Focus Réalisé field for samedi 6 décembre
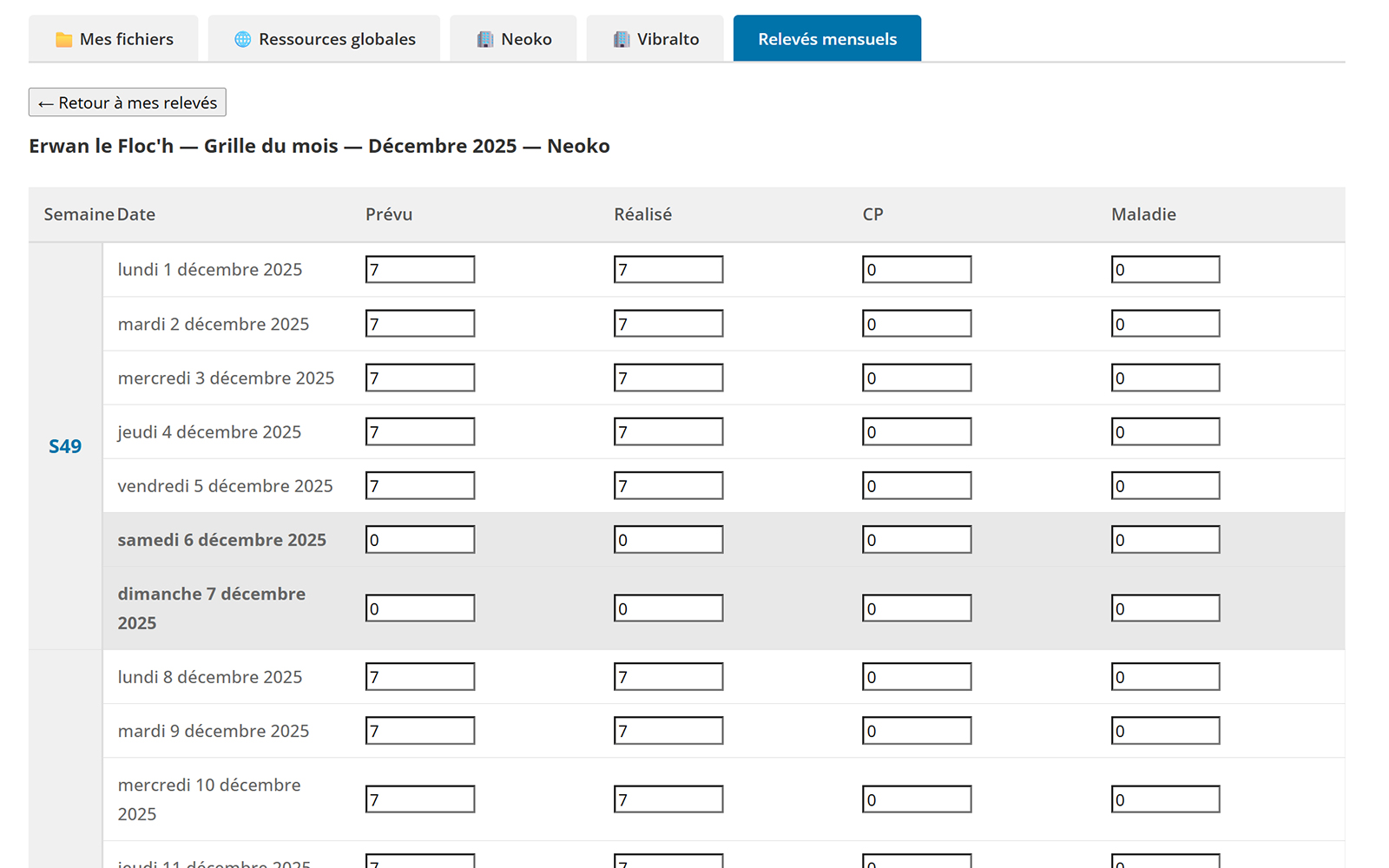Image resolution: width=1389 pixels, height=868 pixels. [x=668, y=539]
